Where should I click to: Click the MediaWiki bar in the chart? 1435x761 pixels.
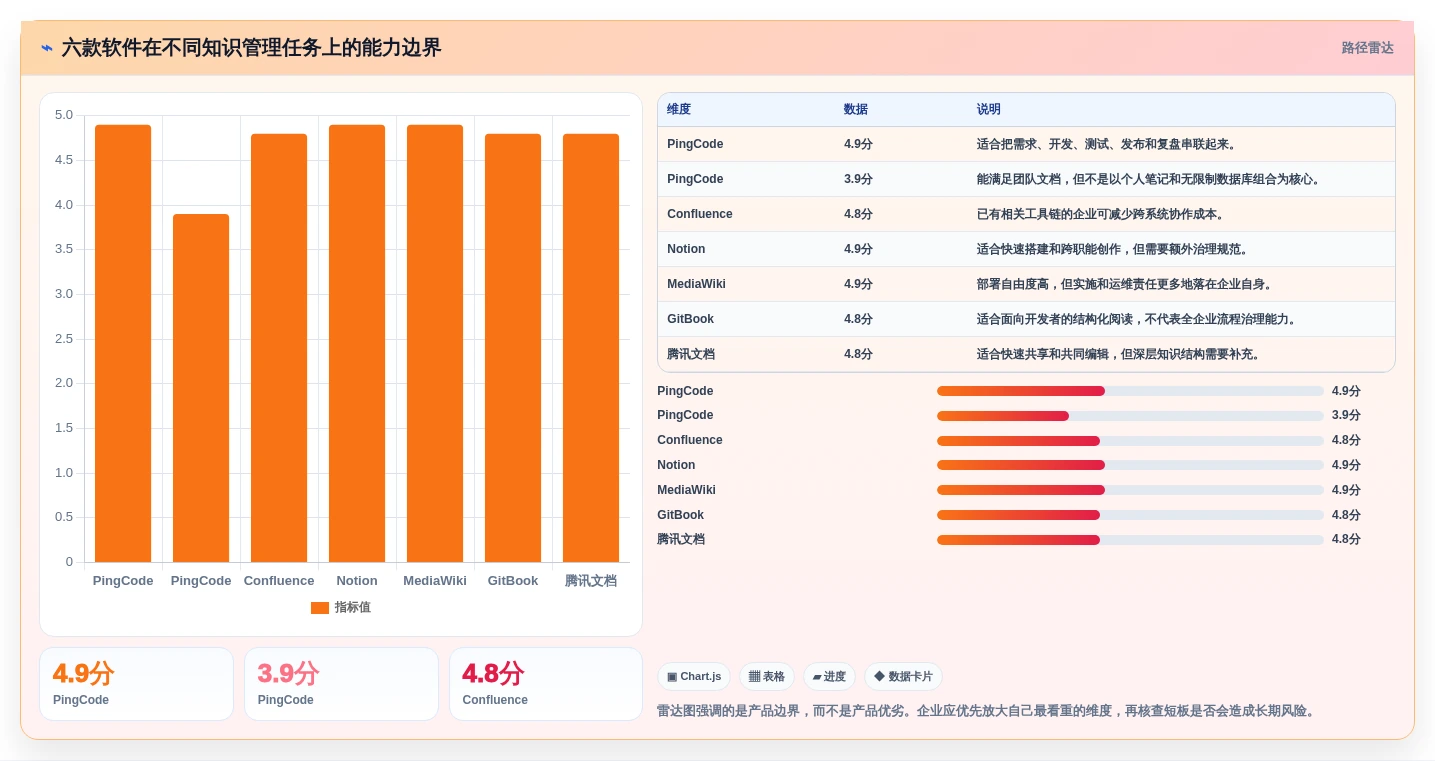point(435,343)
